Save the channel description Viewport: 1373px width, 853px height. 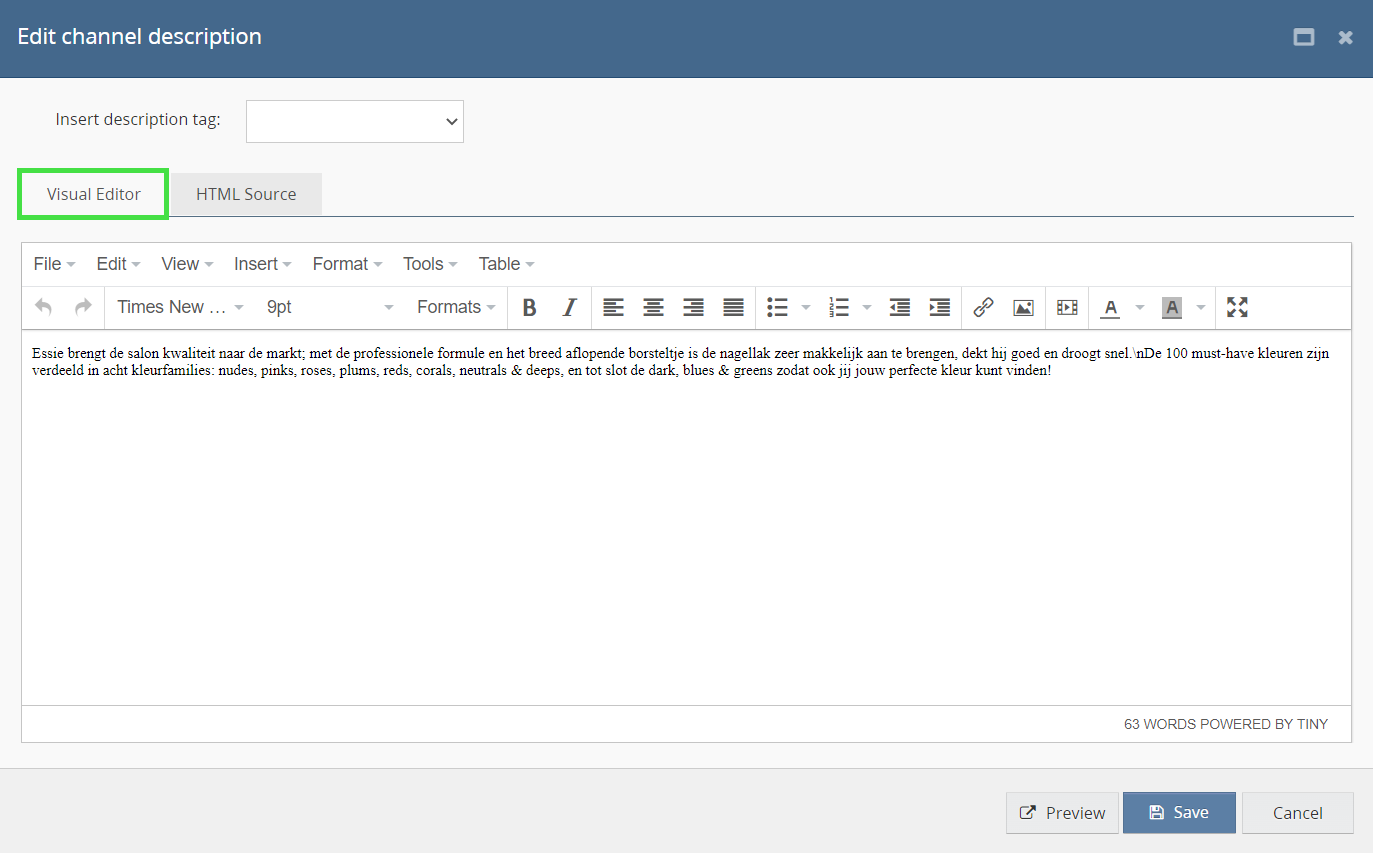pyautogui.click(x=1179, y=813)
